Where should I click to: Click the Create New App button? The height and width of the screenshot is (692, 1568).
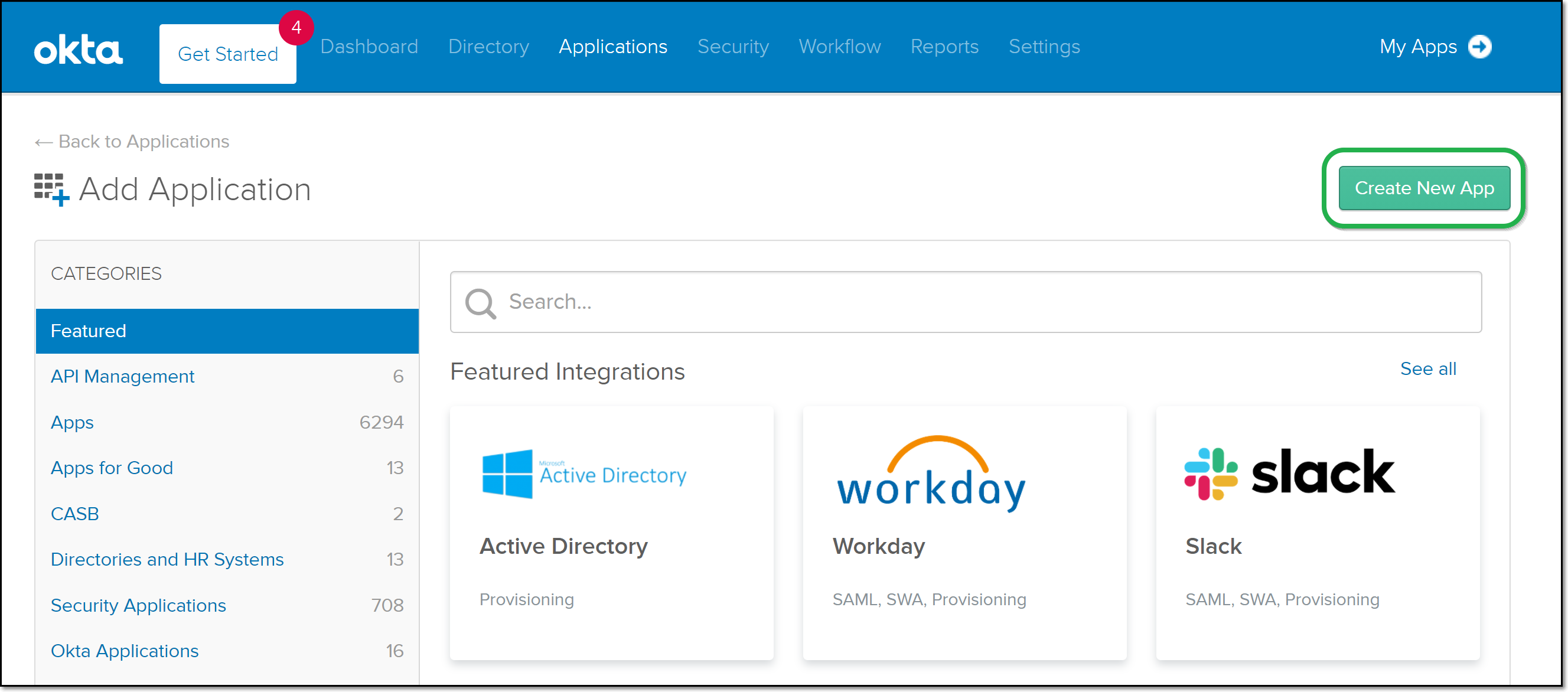(x=1424, y=189)
